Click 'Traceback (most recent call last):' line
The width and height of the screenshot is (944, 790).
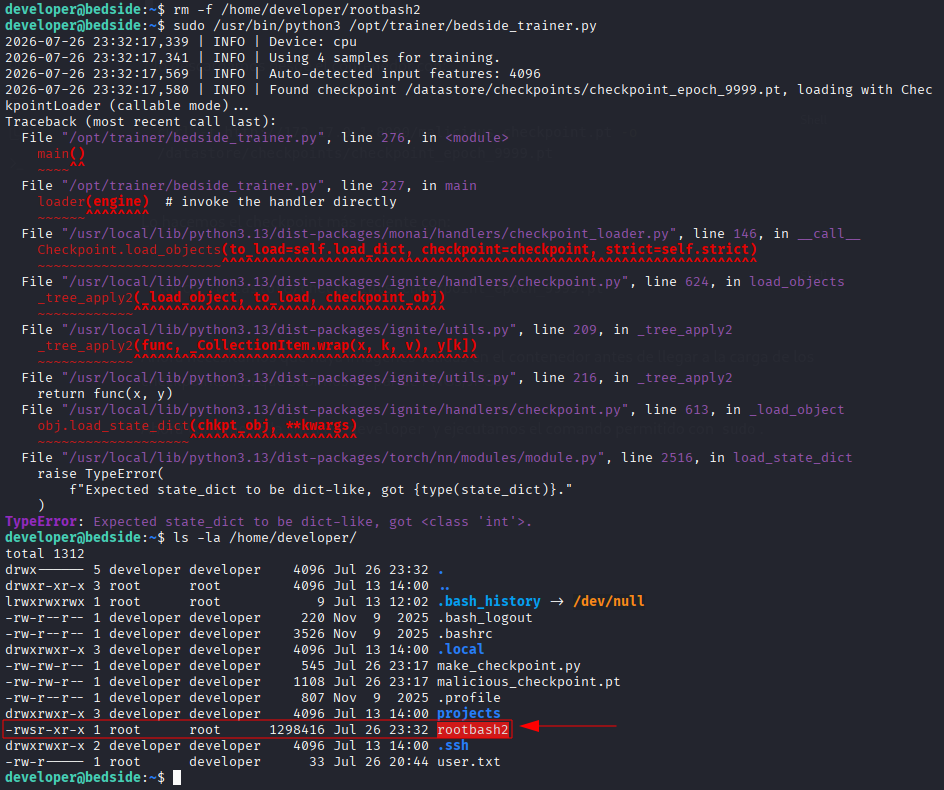click(x=141, y=122)
